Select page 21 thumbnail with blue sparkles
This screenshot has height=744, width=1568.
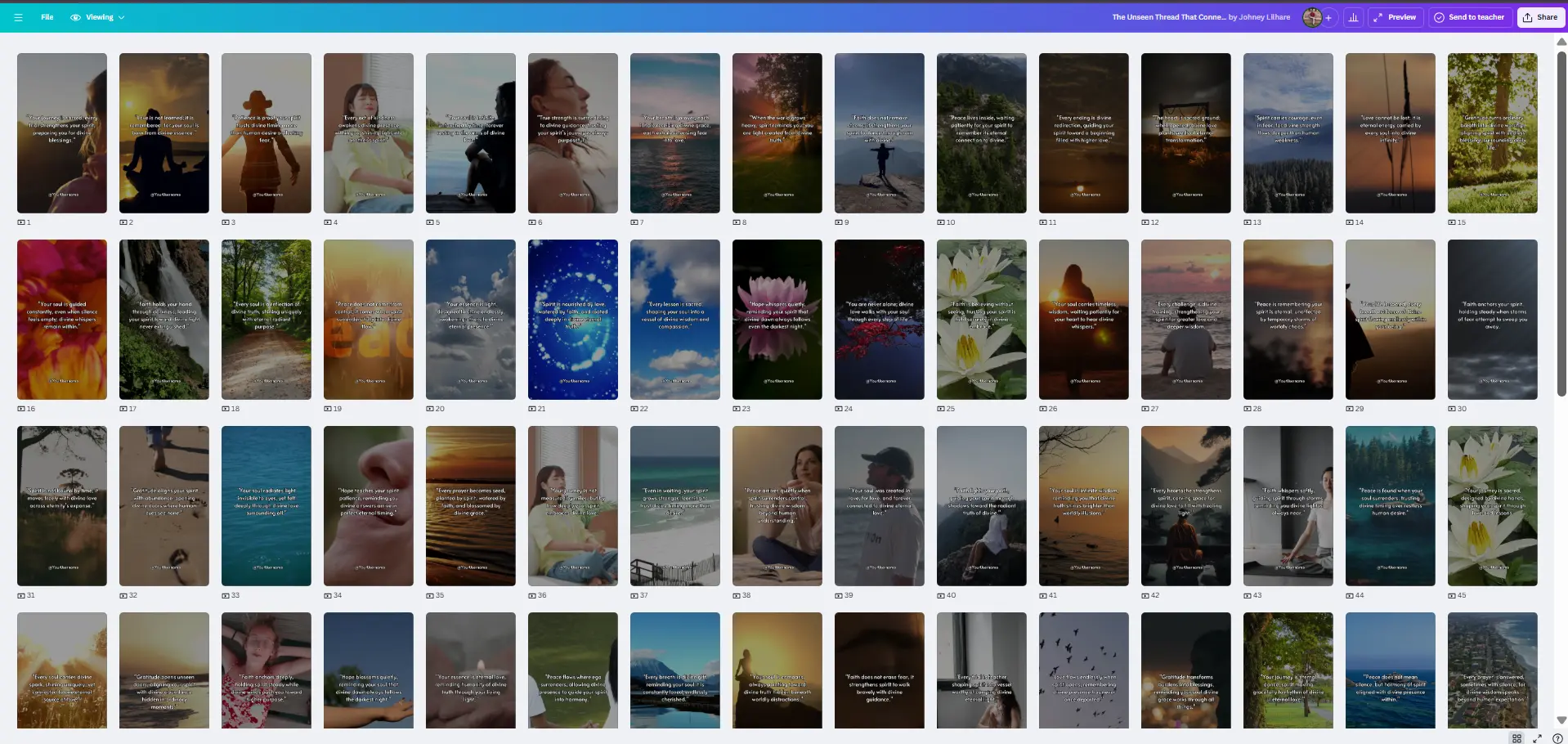click(x=573, y=320)
